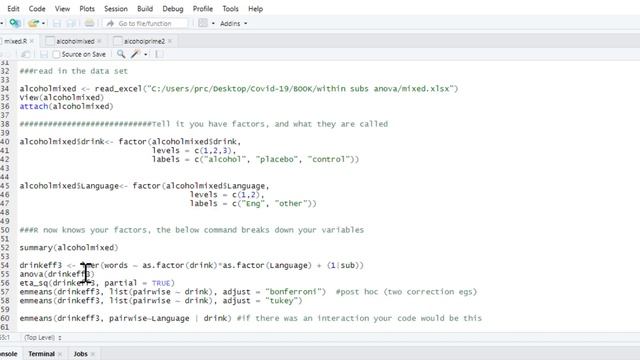640x360 pixels.
Task: Switch to the mixed.R tab
Action: pos(16,41)
